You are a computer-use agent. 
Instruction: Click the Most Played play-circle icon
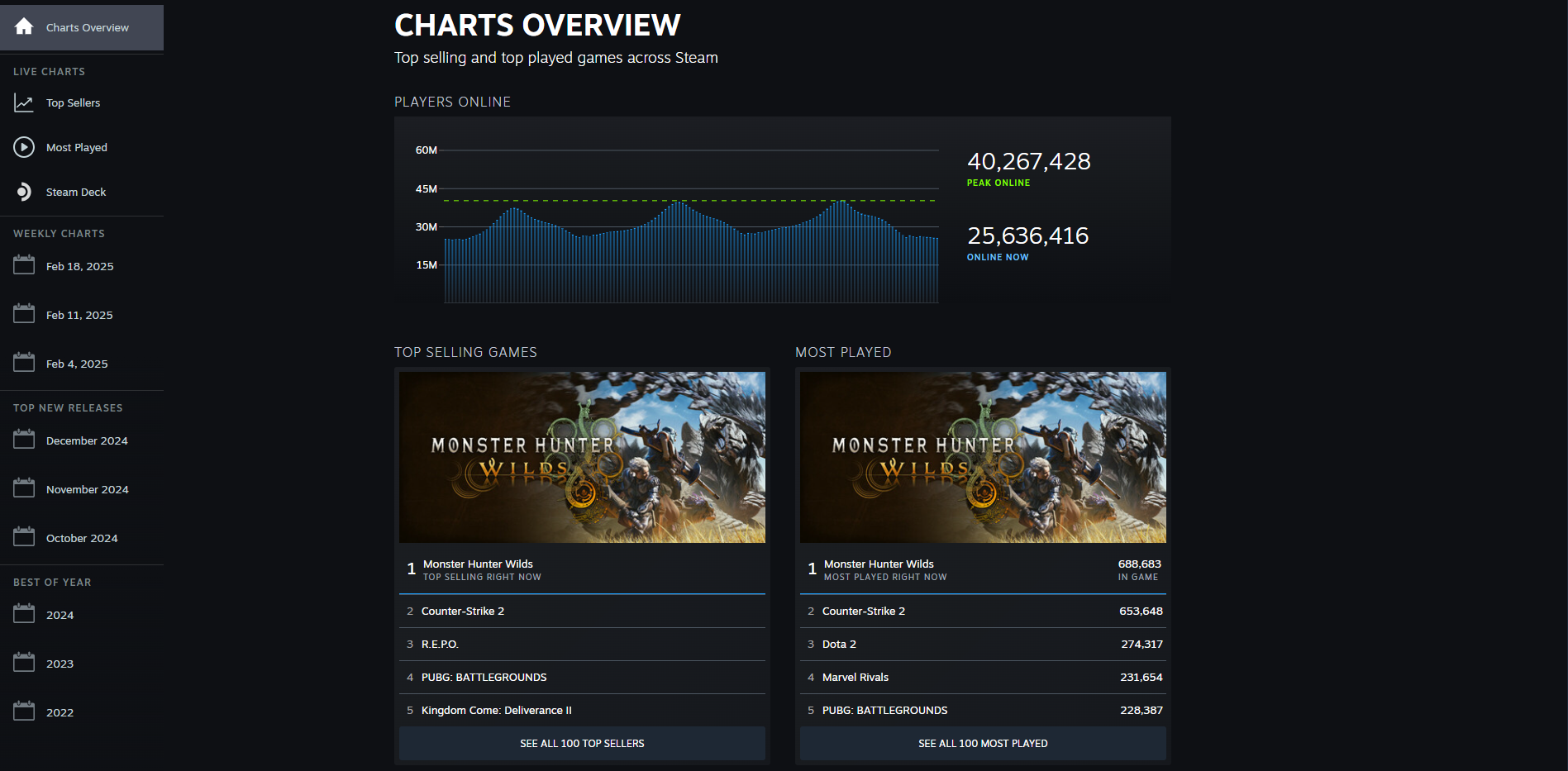24,147
